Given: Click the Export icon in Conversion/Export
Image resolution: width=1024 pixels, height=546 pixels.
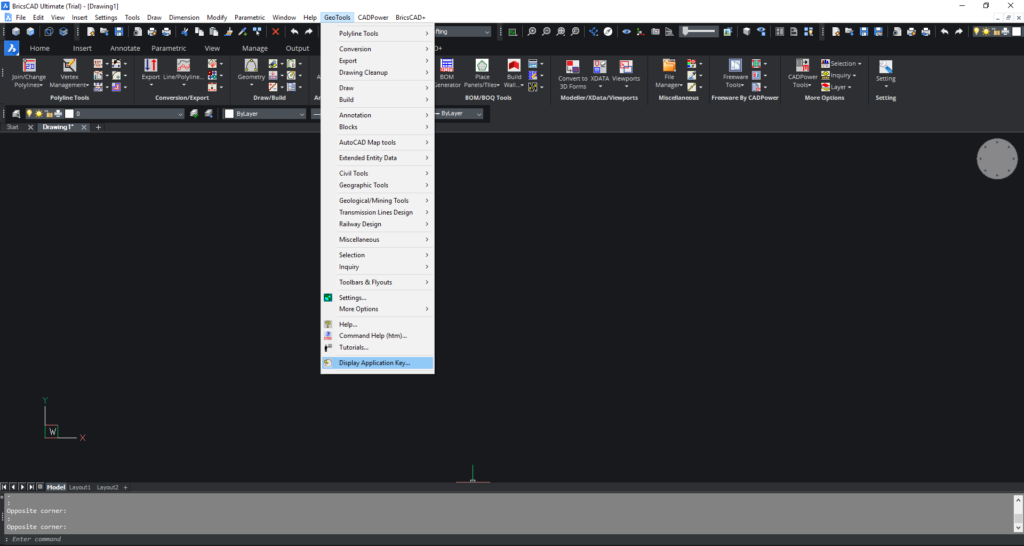Looking at the screenshot, I should [x=151, y=65].
